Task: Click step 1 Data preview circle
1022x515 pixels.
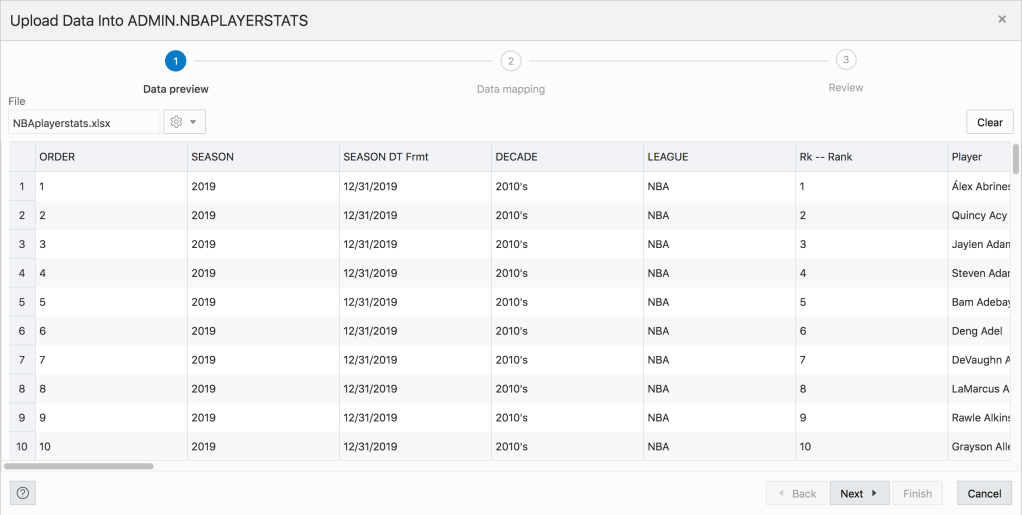Action: tap(176, 61)
